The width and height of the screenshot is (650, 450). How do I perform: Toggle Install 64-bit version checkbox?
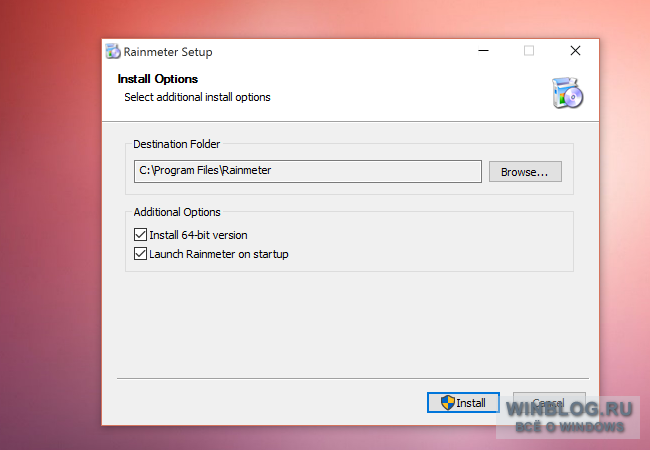[x=140, y=235]
